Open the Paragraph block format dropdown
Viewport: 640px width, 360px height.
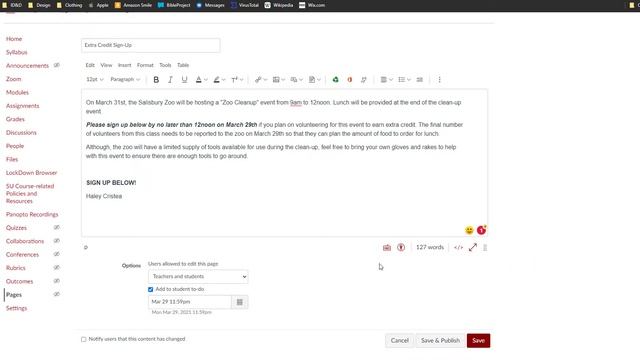point(125,80)
